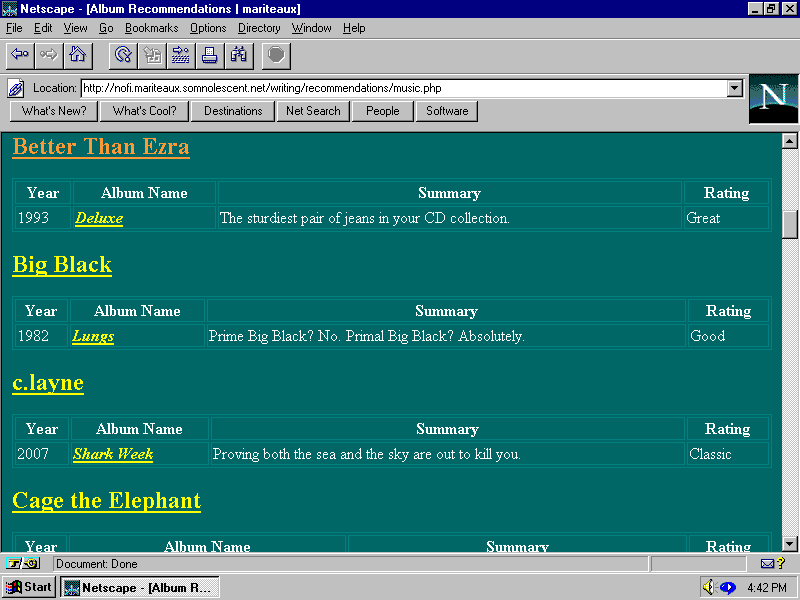Click the volume speaker icon in system tray
Image resolution: width=800 pixels, height=600 pixels.
708,587
